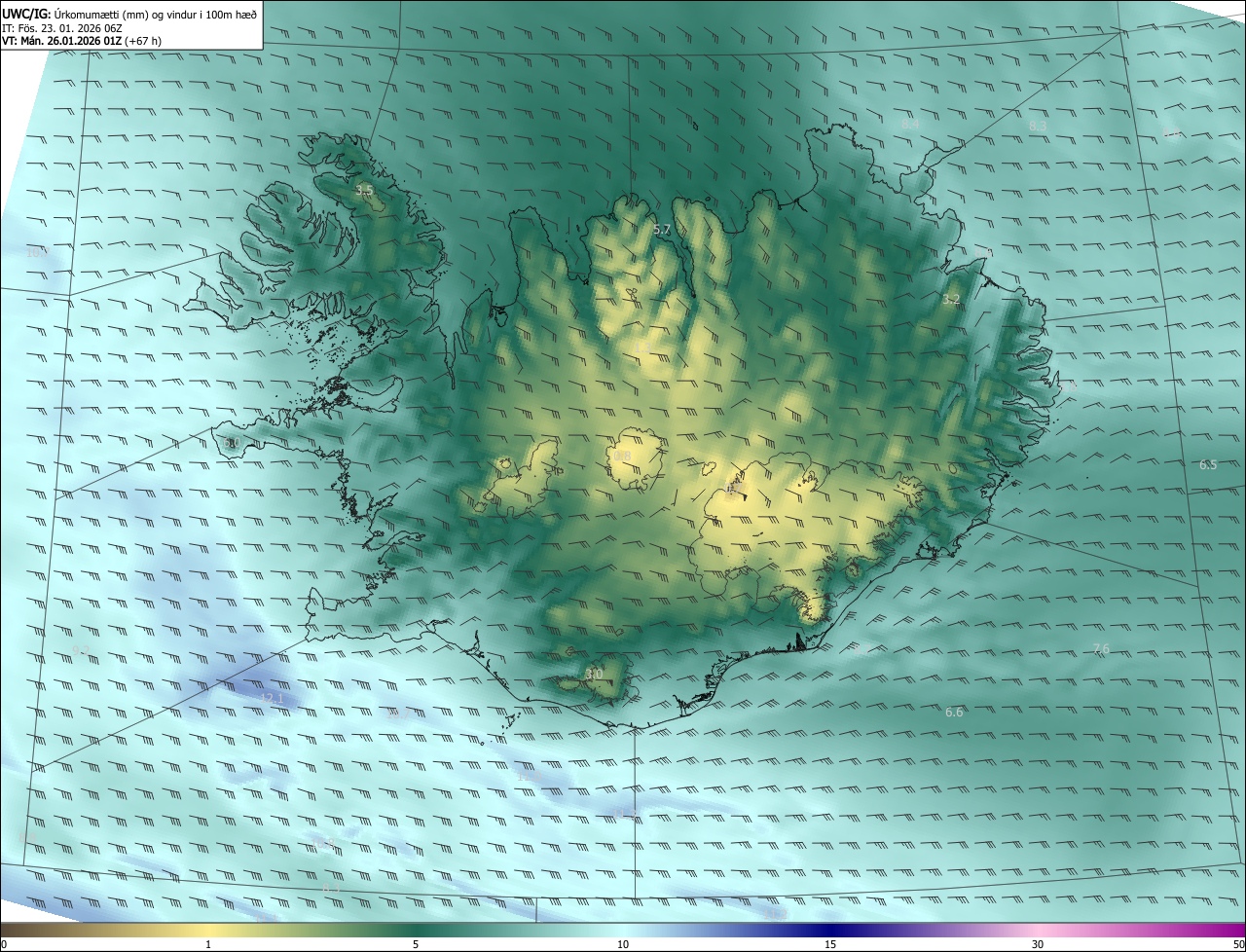Click the 5.7 value on the north coast
This screenshot has width=1246, height=952.
point(662,230)
